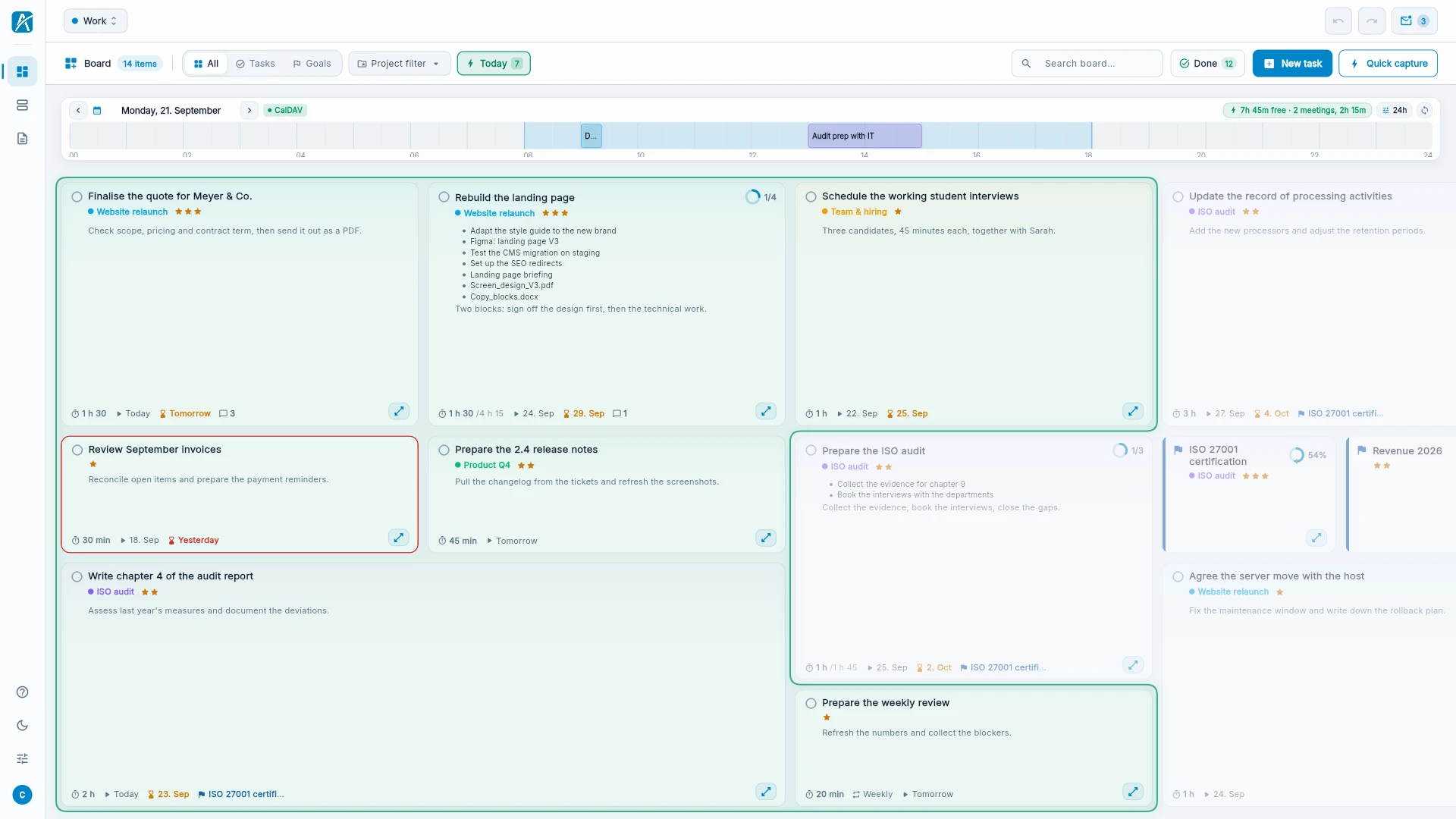Image resolution: width=1456 pixels, height=819 pixels.
Task: Mark Finalise the quote task complete
Action: pos(77,197)
